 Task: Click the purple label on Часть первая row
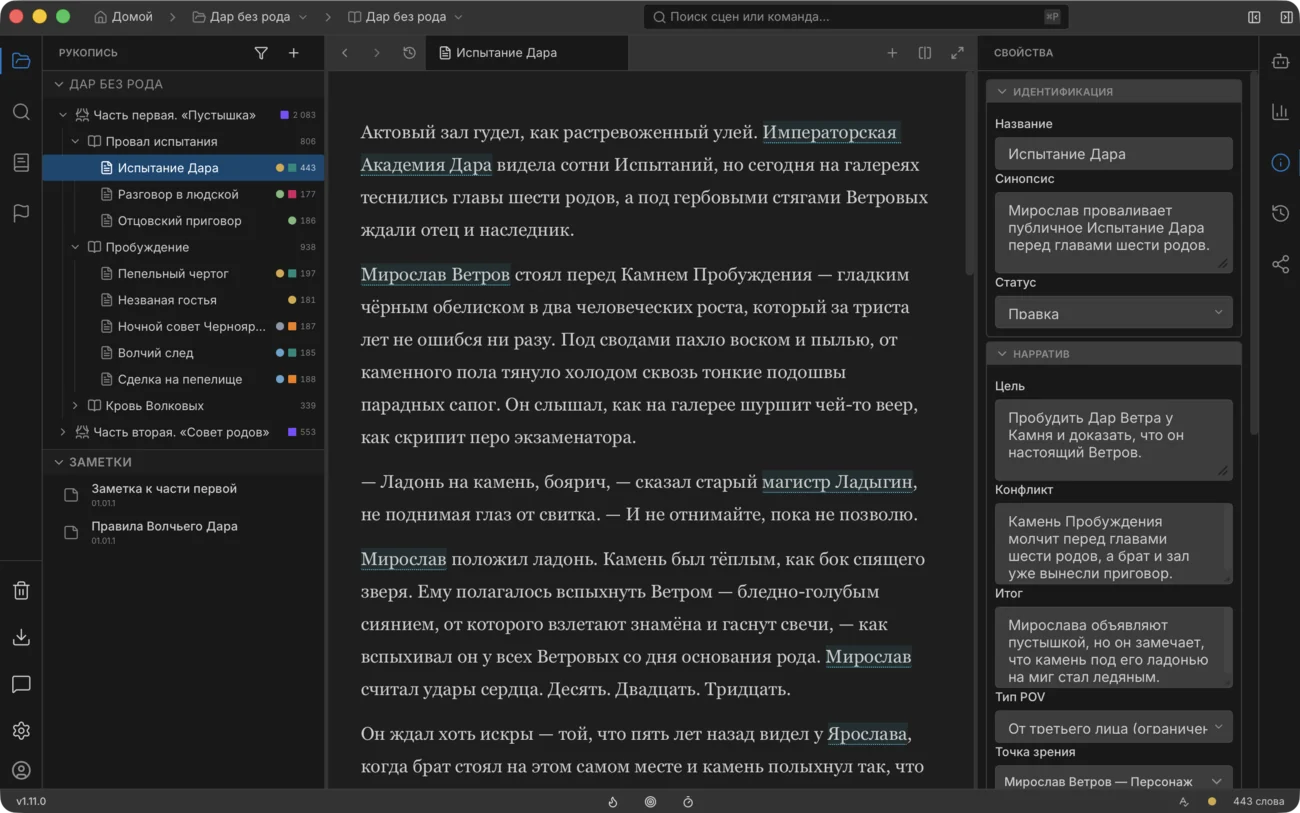click(x=285, y=115)
